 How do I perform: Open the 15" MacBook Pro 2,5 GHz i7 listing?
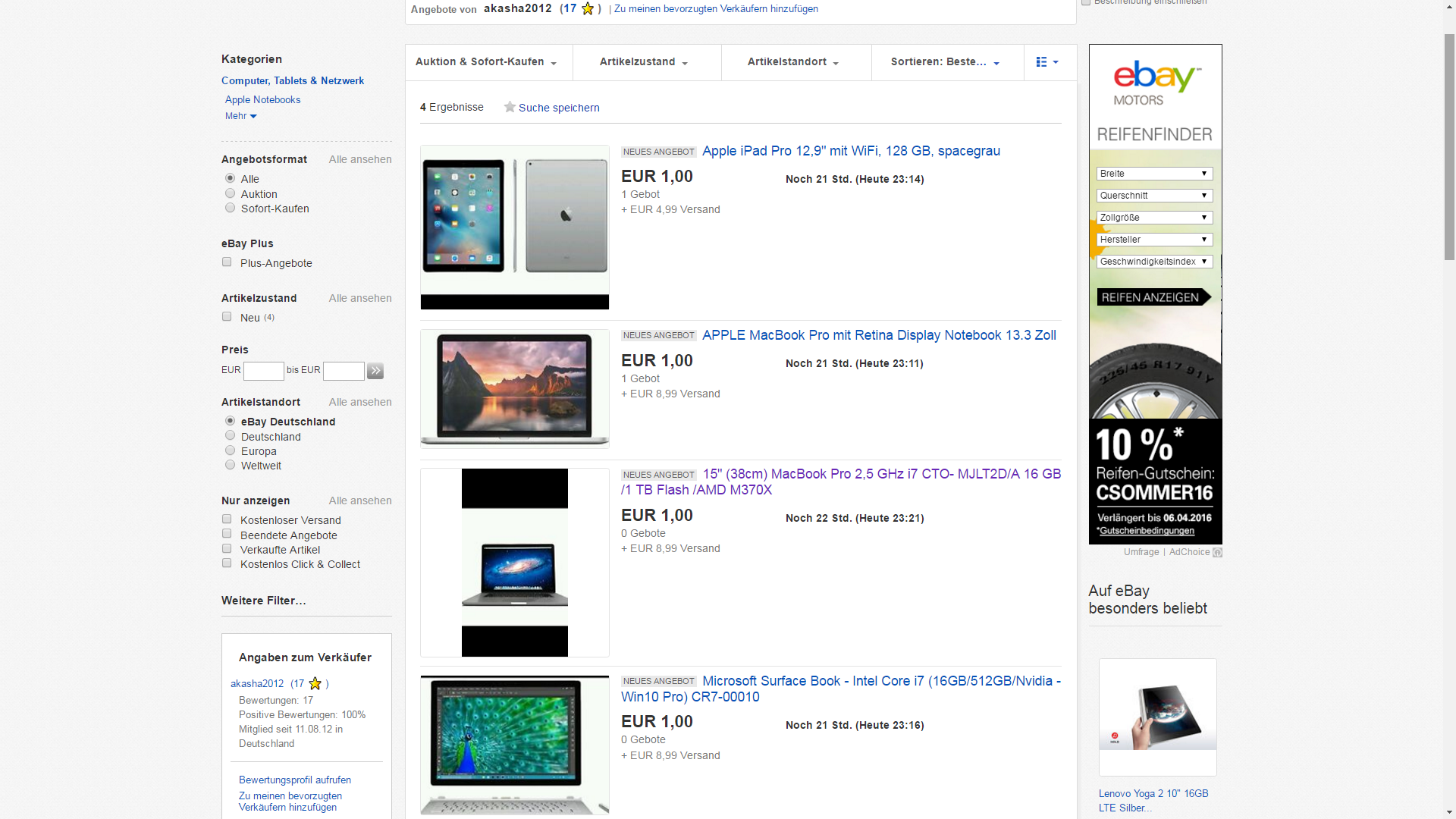[x=841, y=482]
